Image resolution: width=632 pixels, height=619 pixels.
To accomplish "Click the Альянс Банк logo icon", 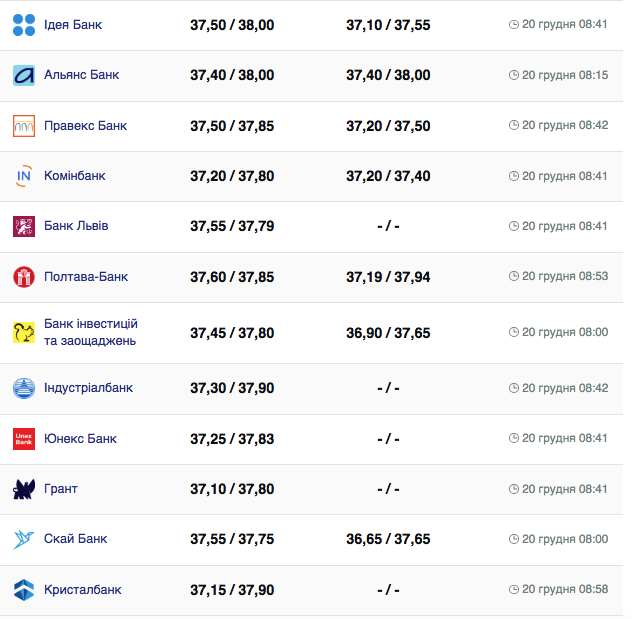I will 24,75.
